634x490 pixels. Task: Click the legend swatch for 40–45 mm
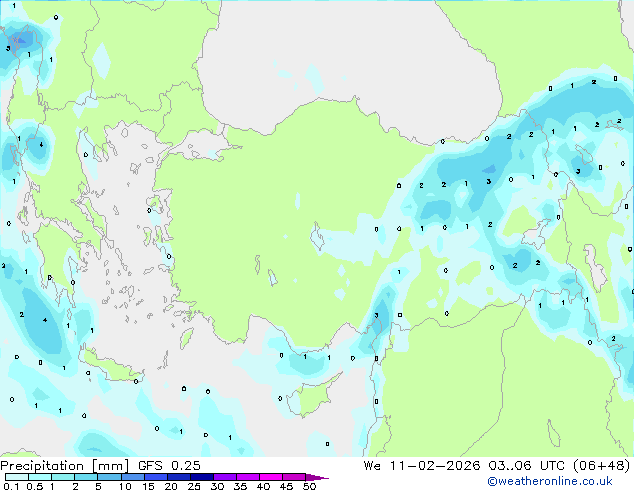(271, 477)
